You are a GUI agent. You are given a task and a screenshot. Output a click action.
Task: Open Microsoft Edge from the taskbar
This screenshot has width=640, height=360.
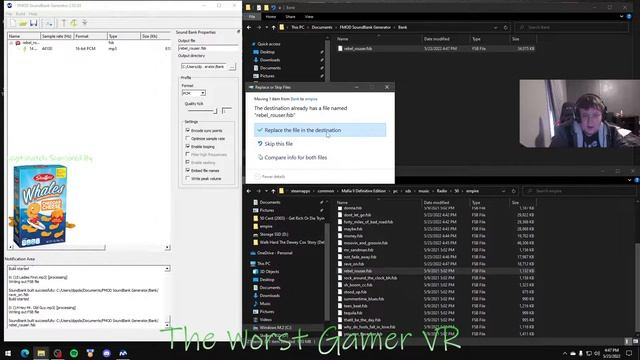[x=25, y=353]
